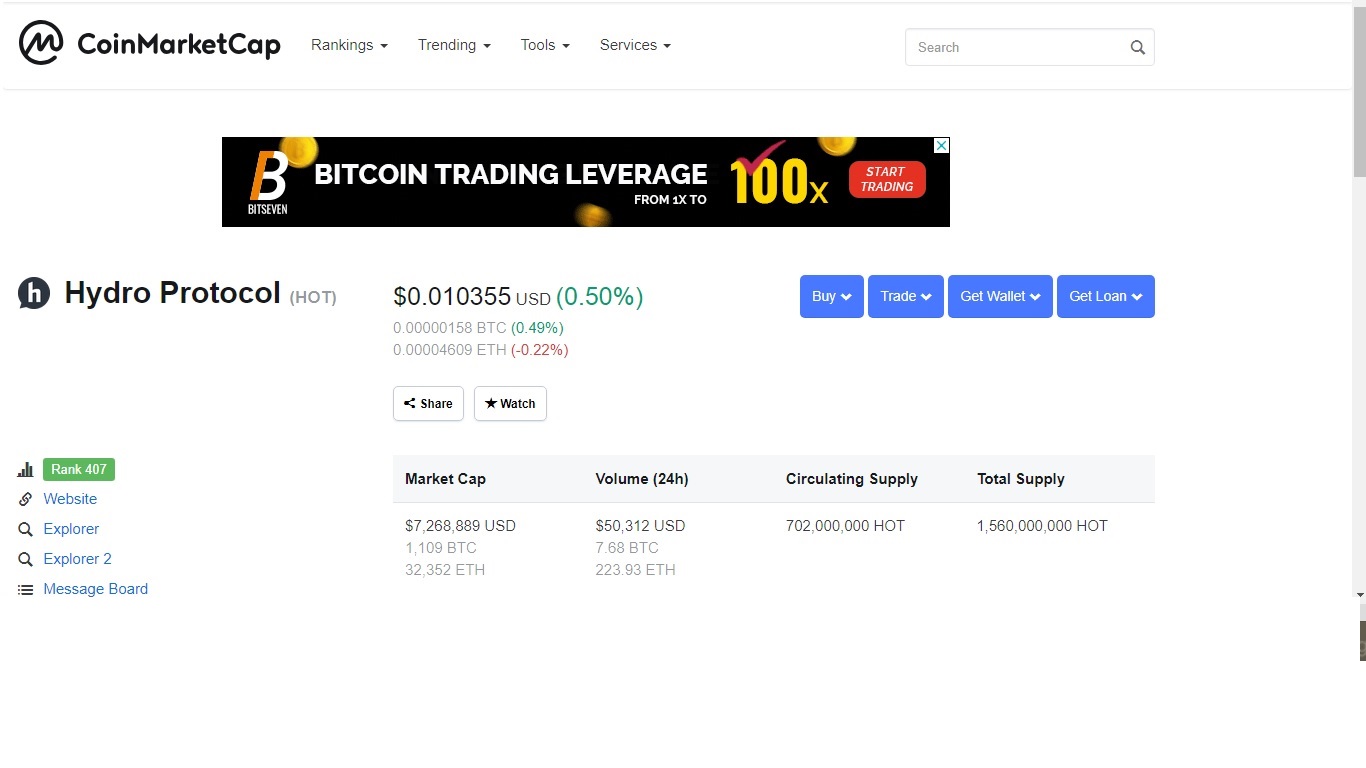Expand the Trade dropdown

coord(906,296)
